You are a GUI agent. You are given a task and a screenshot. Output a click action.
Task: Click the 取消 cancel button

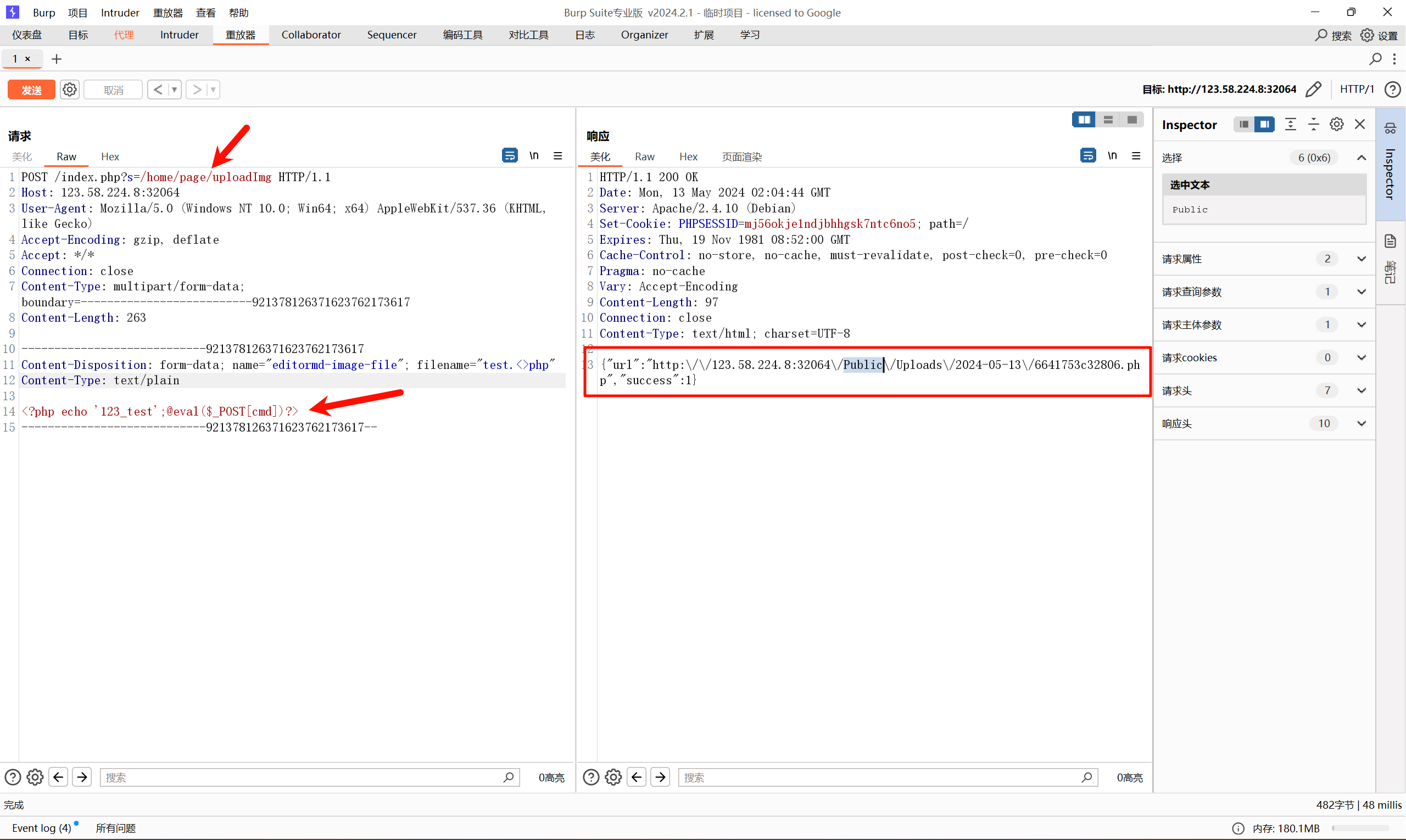(113, 89)
